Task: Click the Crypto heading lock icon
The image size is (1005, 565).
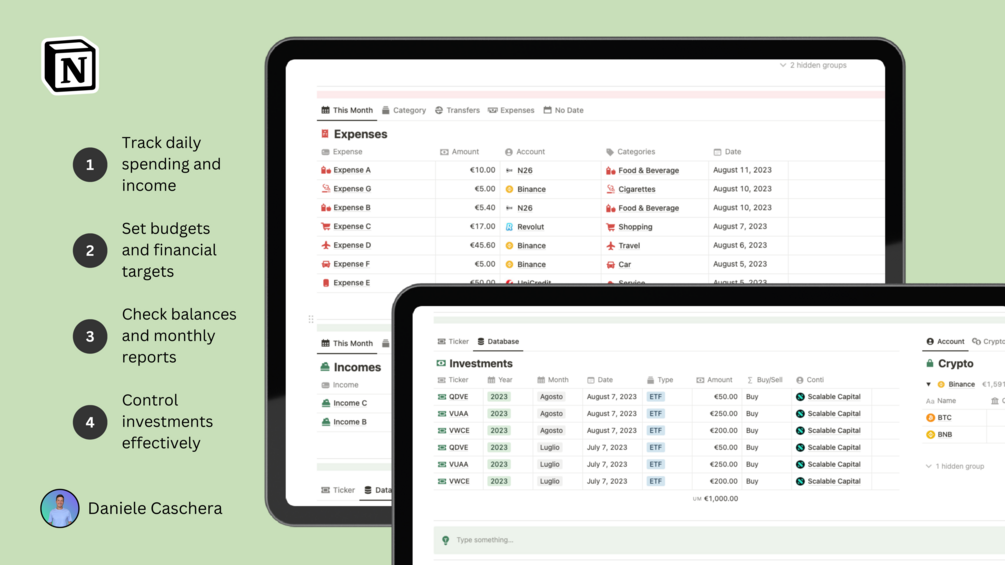Action: click(930, 363)
